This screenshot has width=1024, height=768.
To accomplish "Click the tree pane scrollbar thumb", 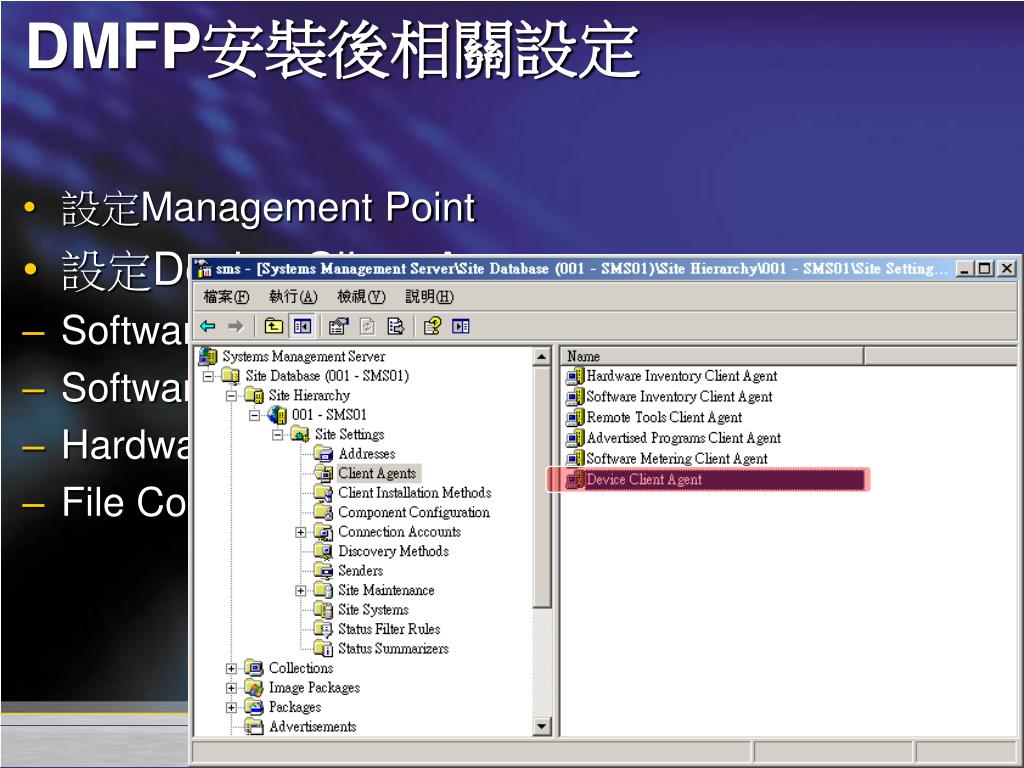I will [x=542, y=487].
